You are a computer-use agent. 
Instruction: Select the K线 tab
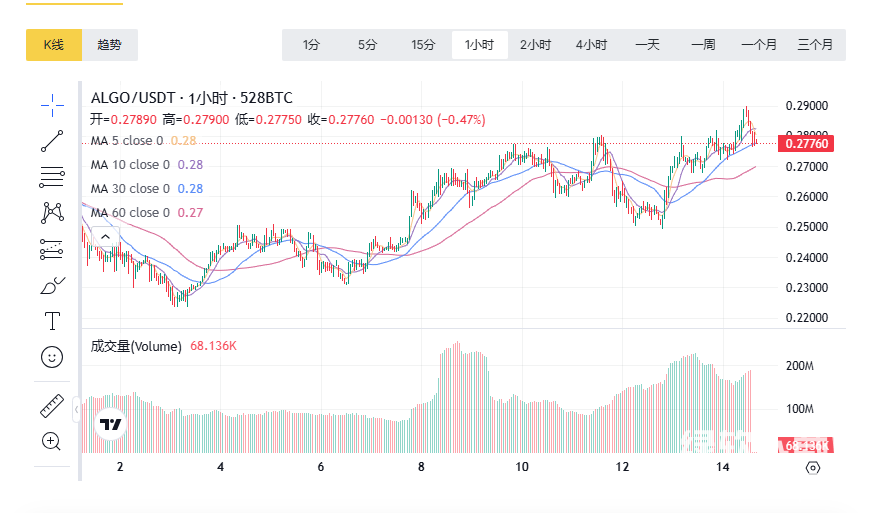53,45
